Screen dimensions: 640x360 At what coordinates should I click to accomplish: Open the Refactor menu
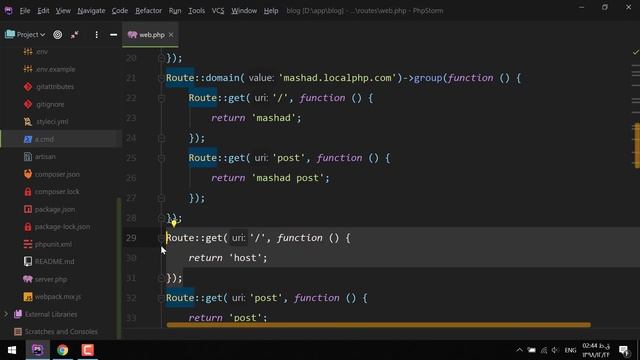[x=148, y=11]
